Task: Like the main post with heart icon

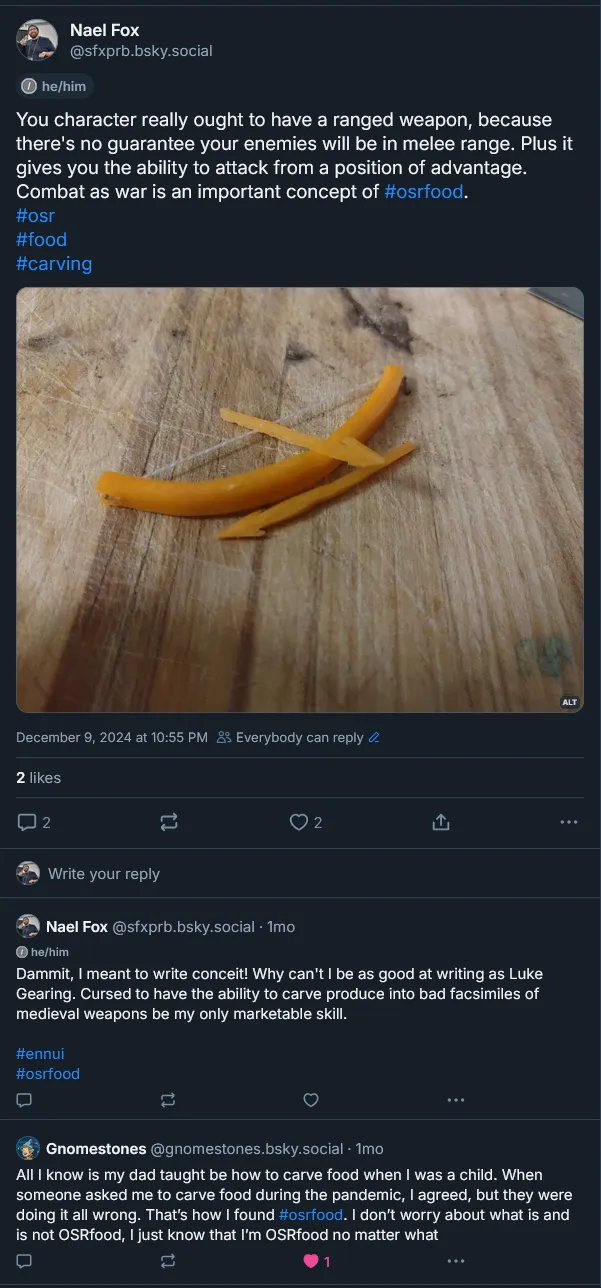Action: pos(298,822)
